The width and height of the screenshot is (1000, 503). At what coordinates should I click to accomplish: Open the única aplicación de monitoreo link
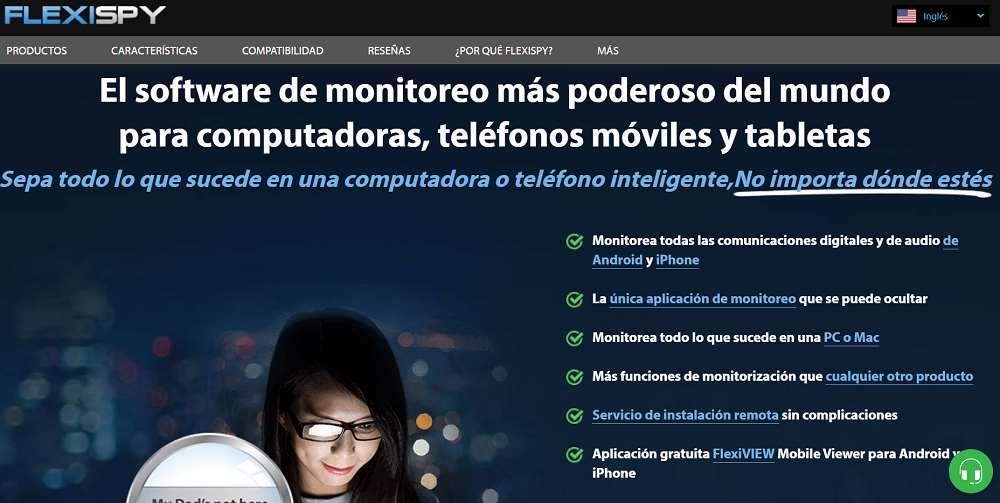702,298
